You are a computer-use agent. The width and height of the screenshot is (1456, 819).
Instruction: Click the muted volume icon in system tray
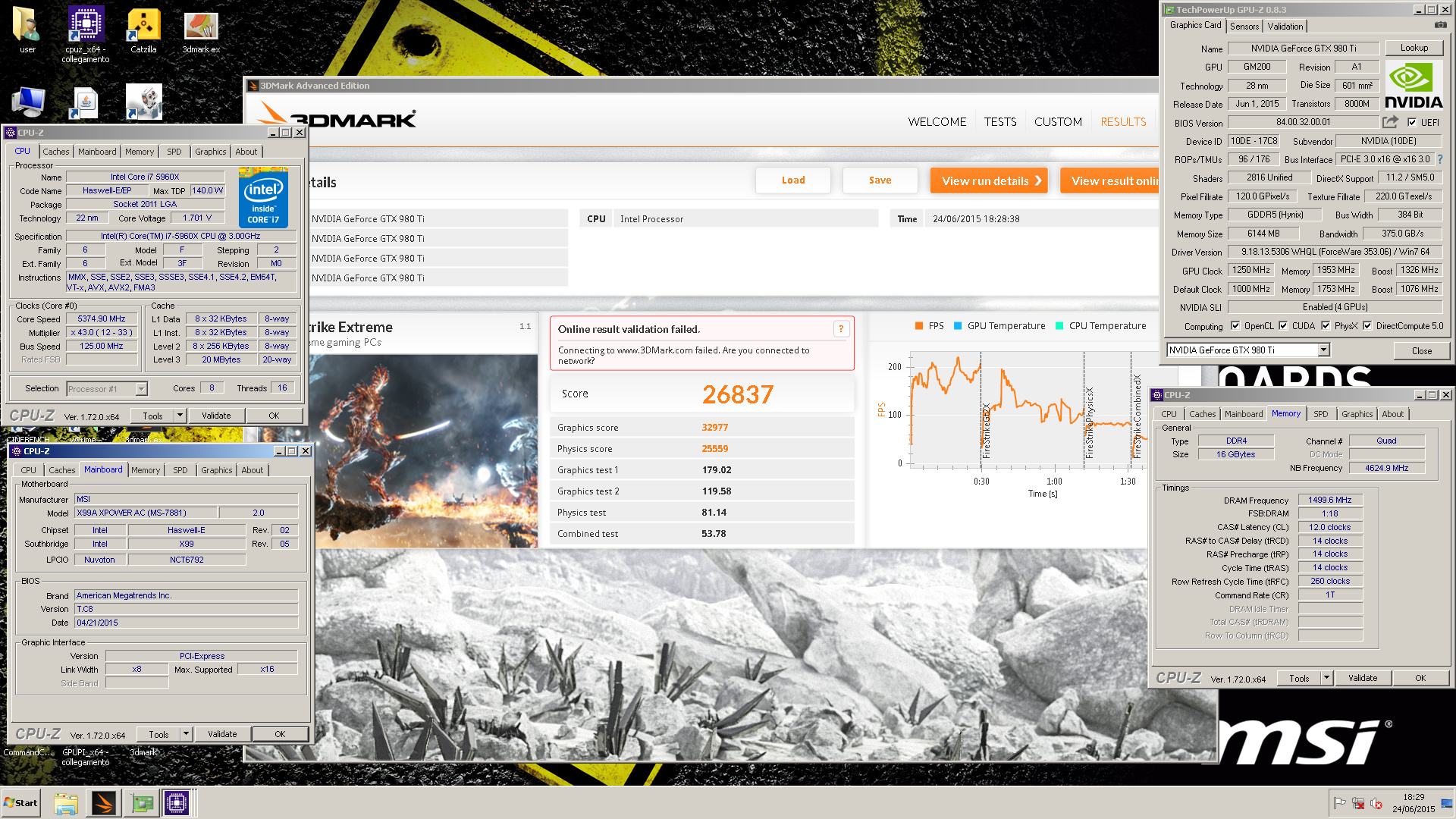(x=1376, y=803)
